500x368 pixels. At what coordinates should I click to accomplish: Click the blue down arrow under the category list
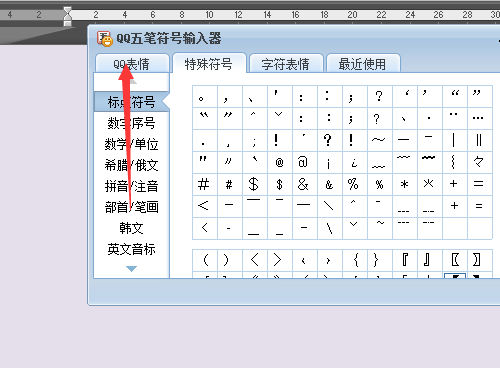tap(131, 269)
